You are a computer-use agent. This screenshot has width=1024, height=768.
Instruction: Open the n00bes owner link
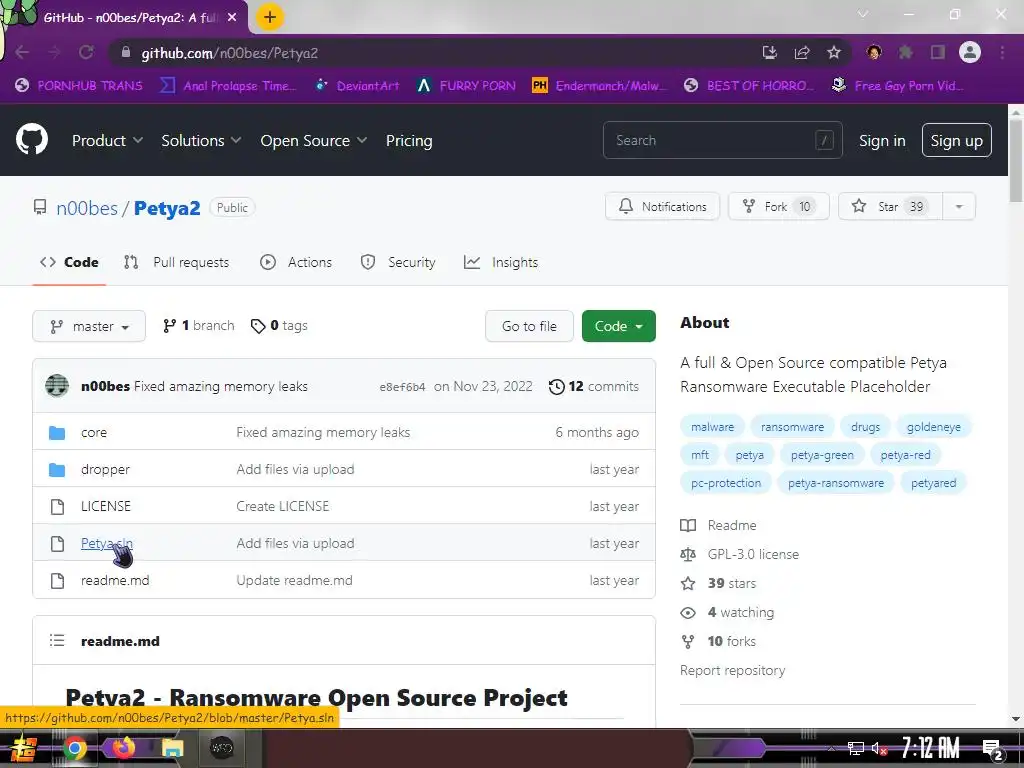[87, 208]
